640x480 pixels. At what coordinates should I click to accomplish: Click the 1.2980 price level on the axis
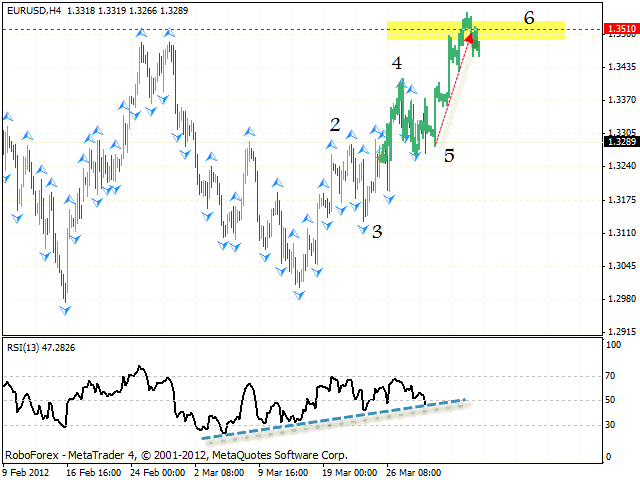(618, 299)
